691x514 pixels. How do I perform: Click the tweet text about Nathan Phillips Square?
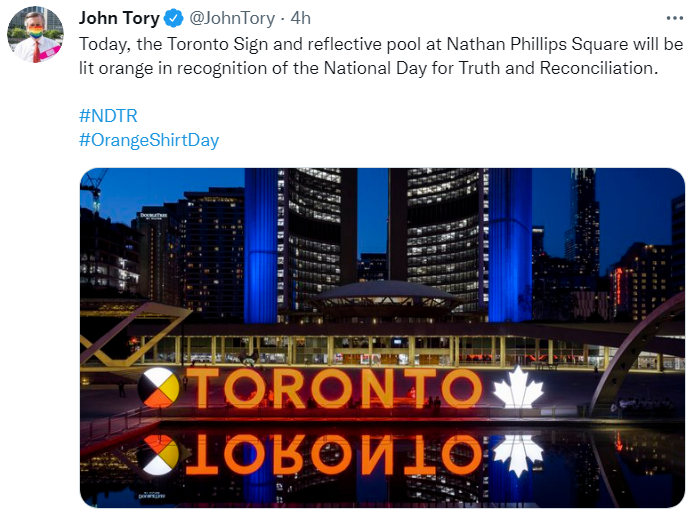(x=381, y=56)
